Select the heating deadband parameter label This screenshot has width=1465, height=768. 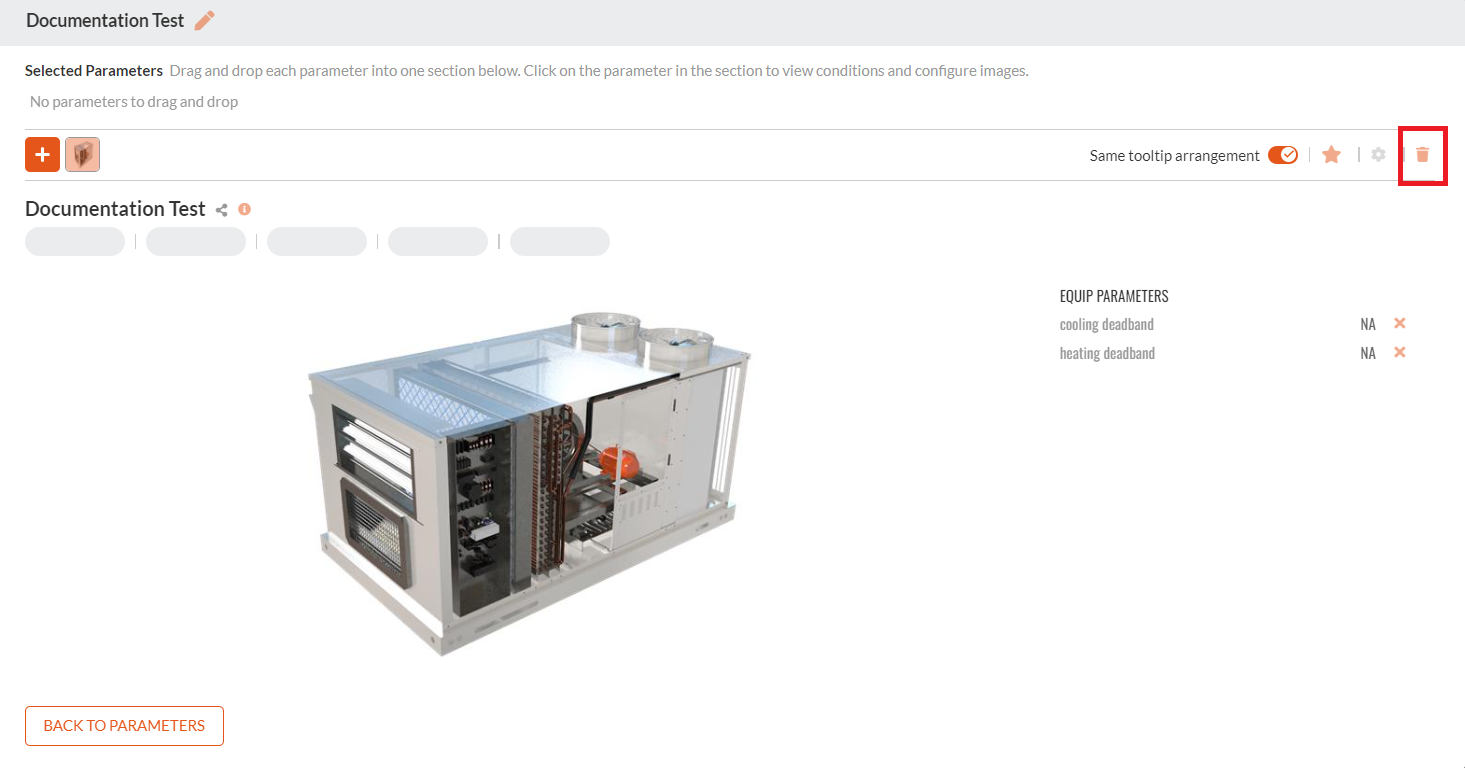click(x=1107, y=353)
